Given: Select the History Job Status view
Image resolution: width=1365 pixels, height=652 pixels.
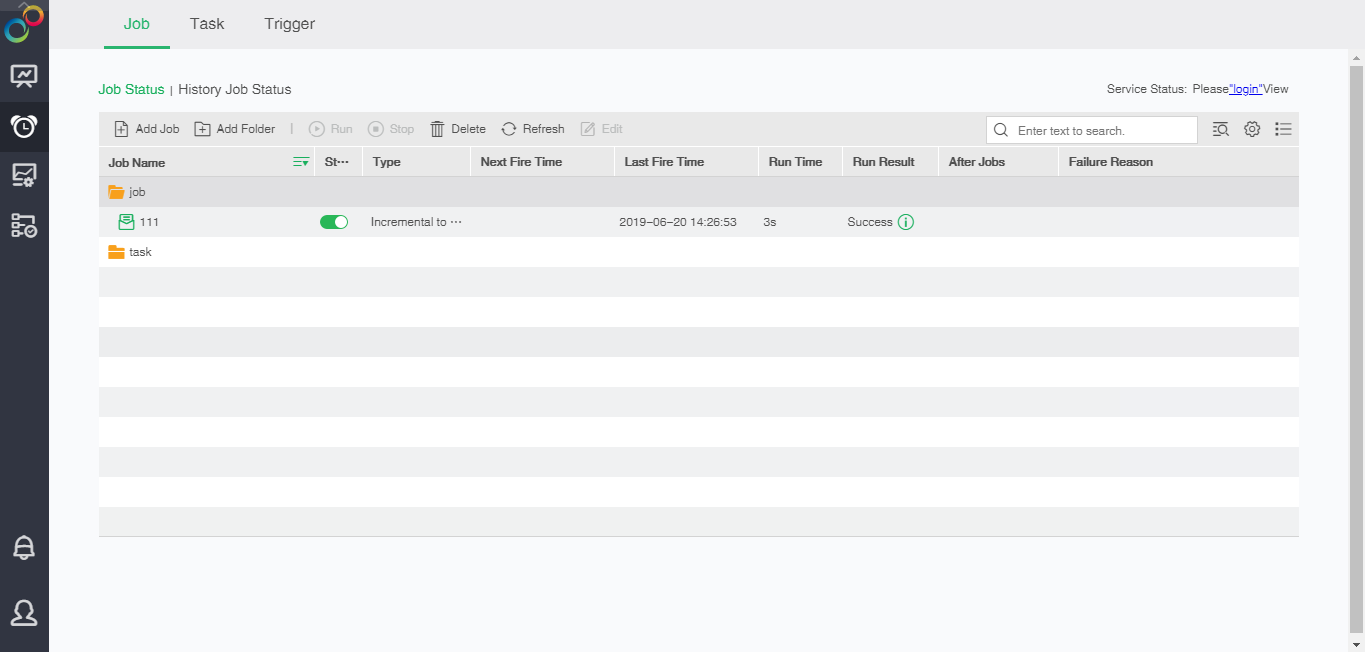Looking at the screenshot, I should pyautogui.click(x=235, y=89).
